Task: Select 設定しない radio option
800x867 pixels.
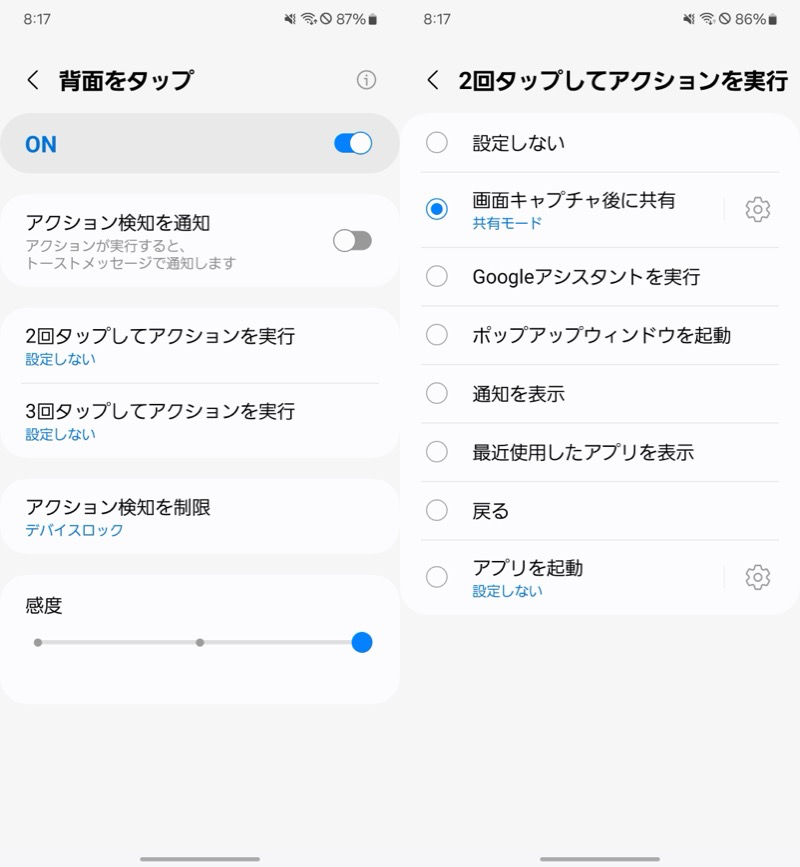Action: click(437, 143)
